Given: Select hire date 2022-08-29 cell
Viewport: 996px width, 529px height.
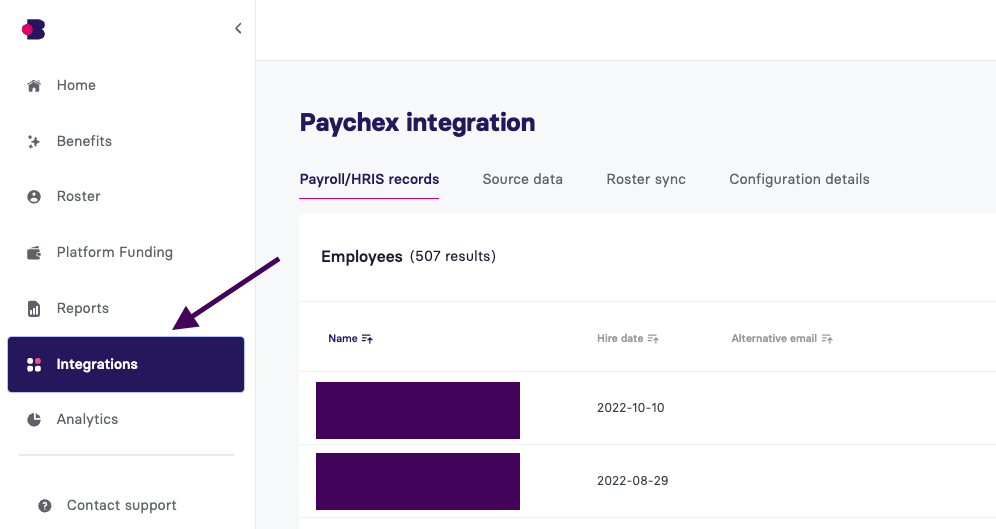Looking at the screenshot, I should [x=633, y=481].
